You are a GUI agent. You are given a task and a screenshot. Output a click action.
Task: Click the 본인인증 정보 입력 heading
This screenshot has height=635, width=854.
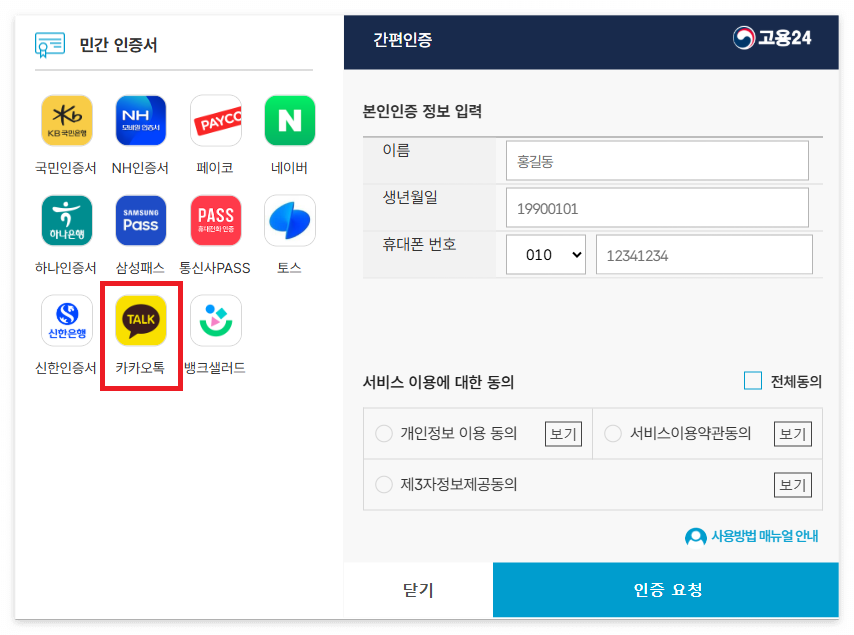coord(422,112)
